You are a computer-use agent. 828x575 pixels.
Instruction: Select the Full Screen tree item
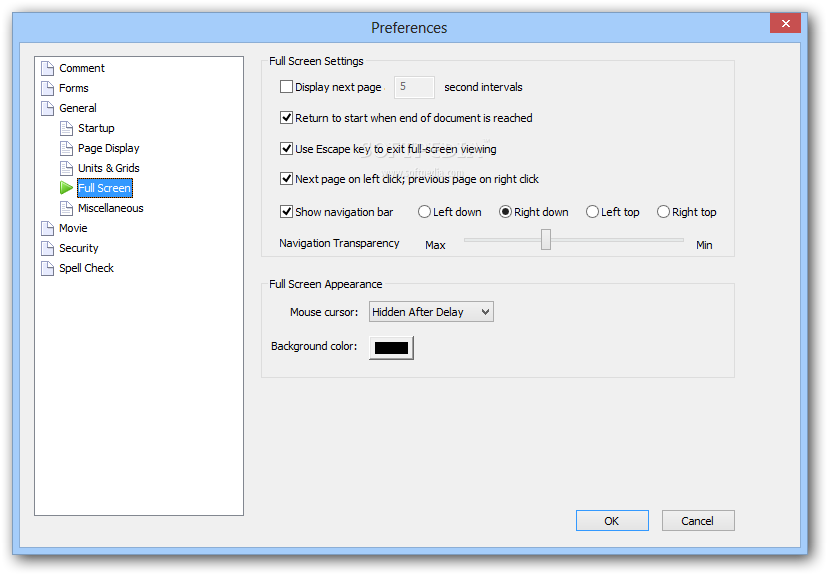click(105, 188)
